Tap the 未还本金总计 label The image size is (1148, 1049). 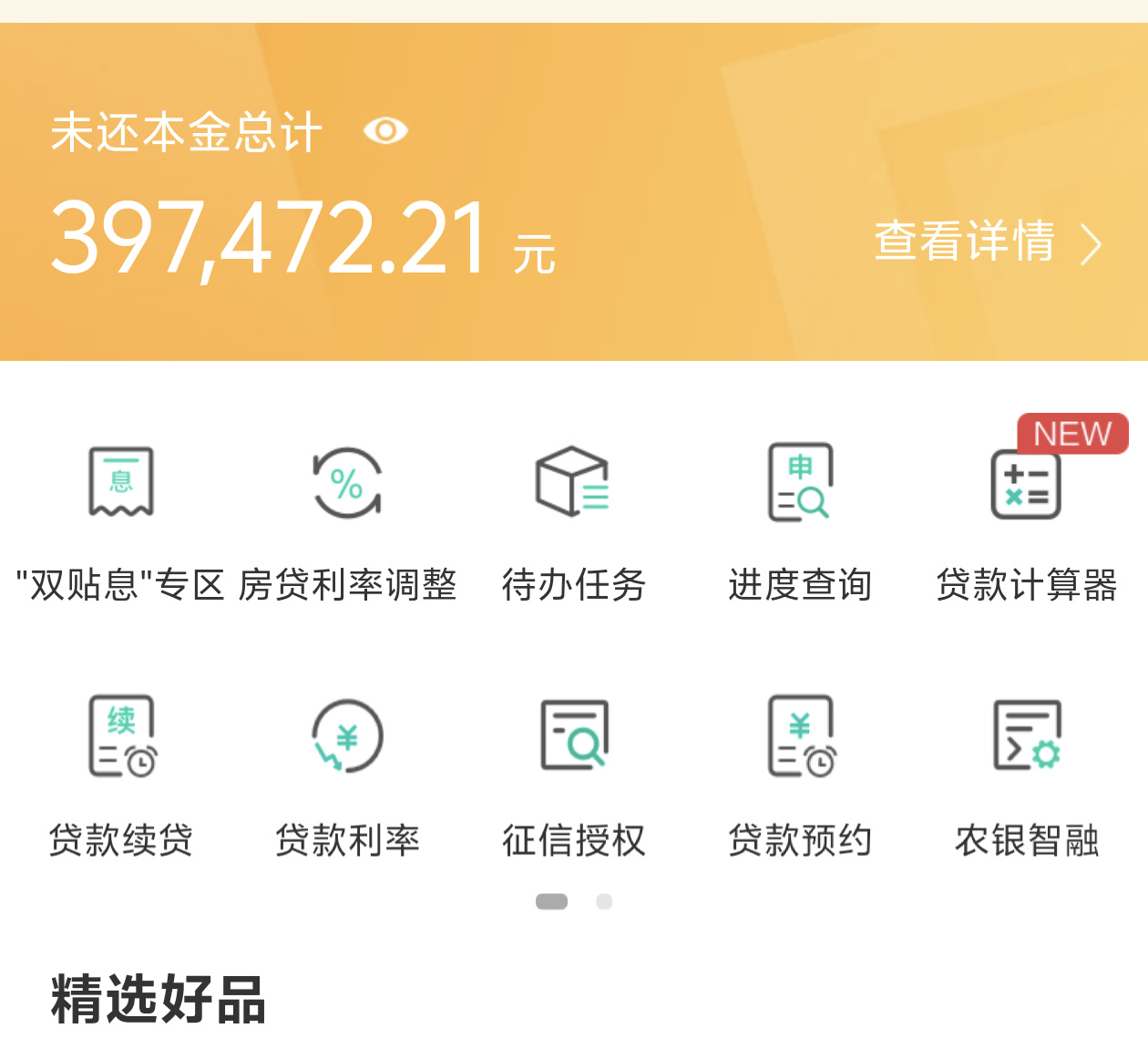(187, 132)
